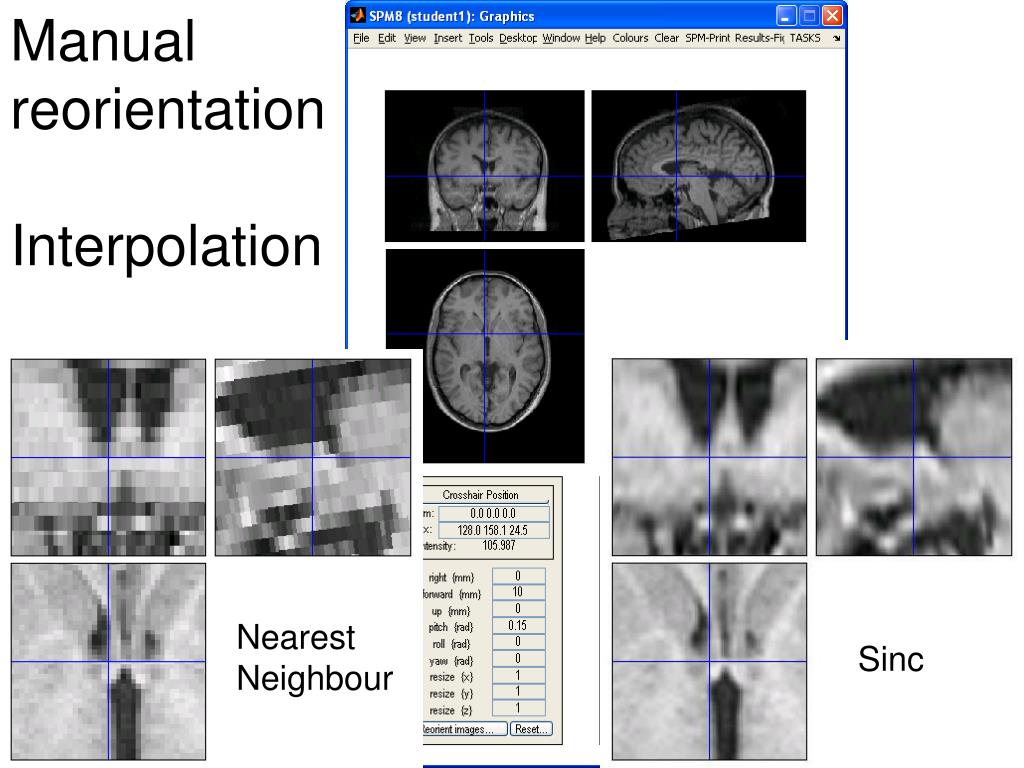Click the sagittal brain view
This screenshot has height=768, width=1024.
tap(699, 166)
